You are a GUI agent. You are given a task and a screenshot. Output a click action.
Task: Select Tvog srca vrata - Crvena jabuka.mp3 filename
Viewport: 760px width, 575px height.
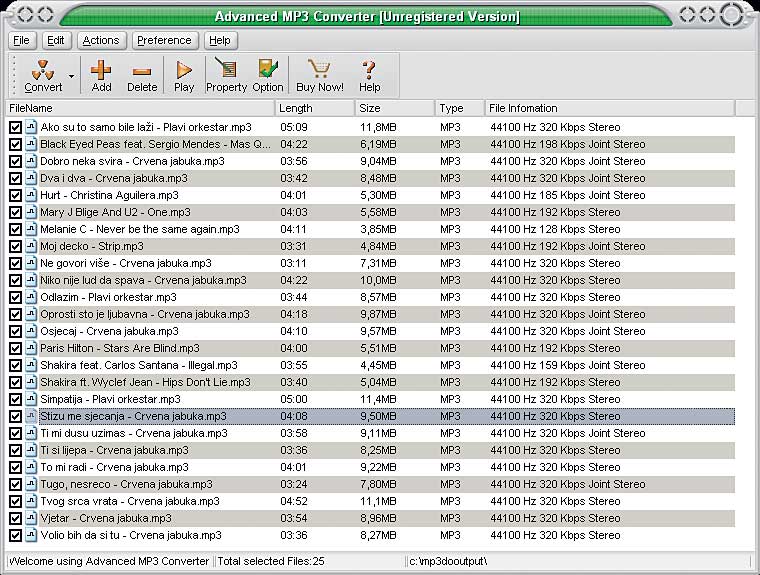(x=130, y=501)
